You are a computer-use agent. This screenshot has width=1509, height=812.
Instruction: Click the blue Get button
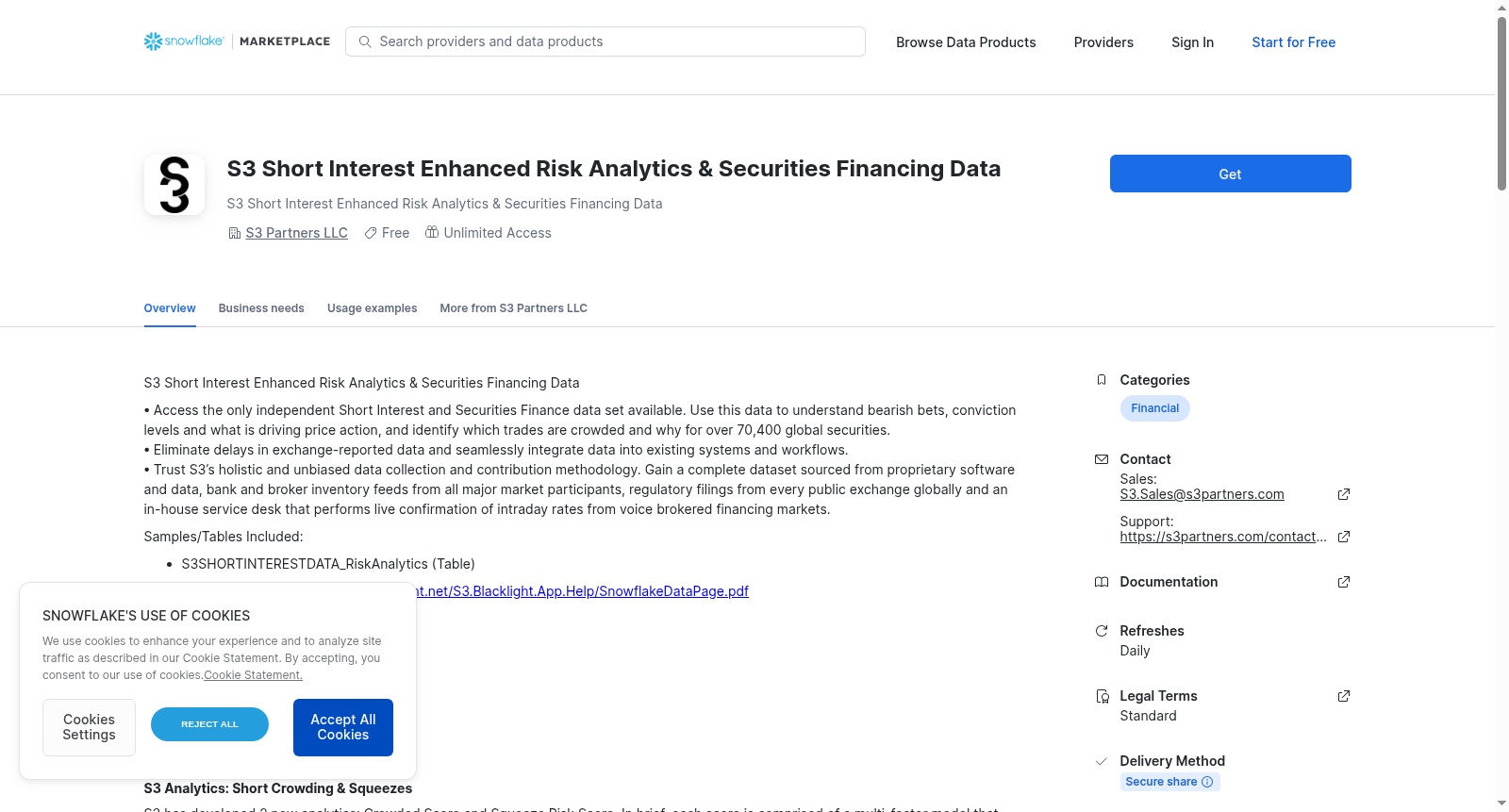coord(1230,174)
